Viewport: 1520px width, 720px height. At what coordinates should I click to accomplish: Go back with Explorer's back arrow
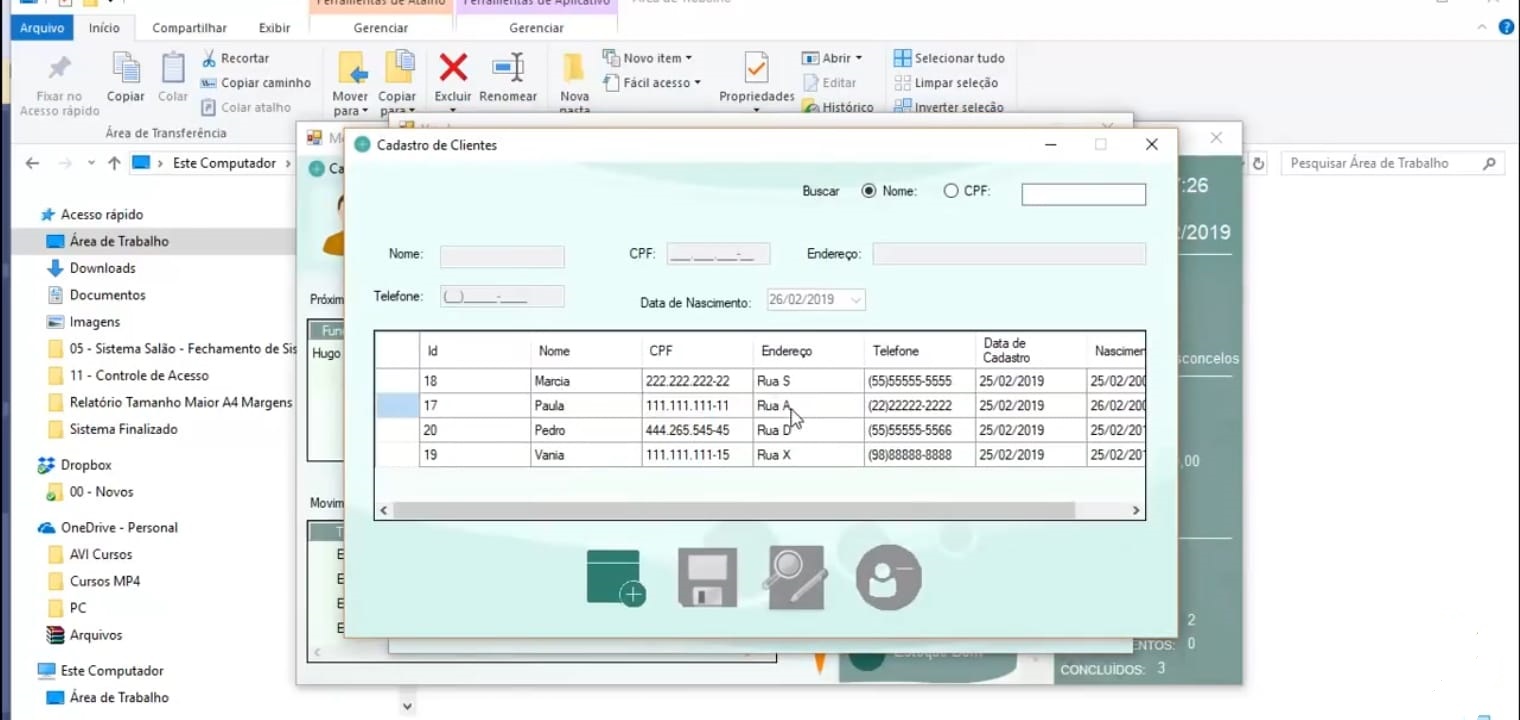tap(32, 163)
